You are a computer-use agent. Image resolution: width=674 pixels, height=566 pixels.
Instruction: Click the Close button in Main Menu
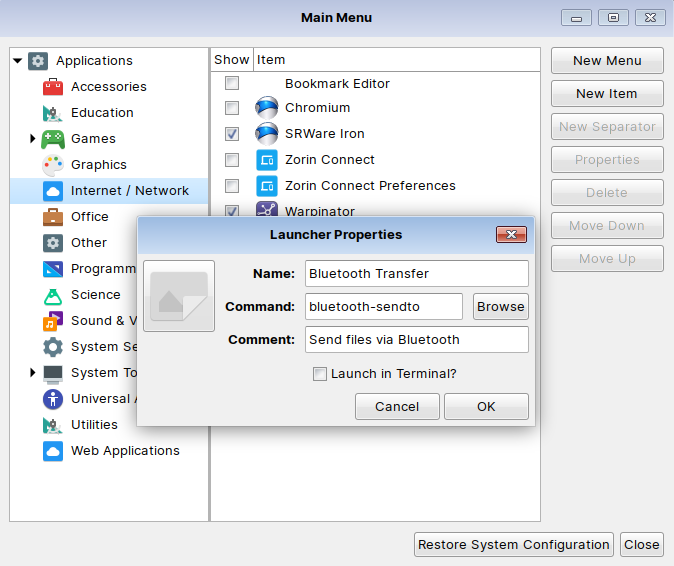click(x=642, y=545)
